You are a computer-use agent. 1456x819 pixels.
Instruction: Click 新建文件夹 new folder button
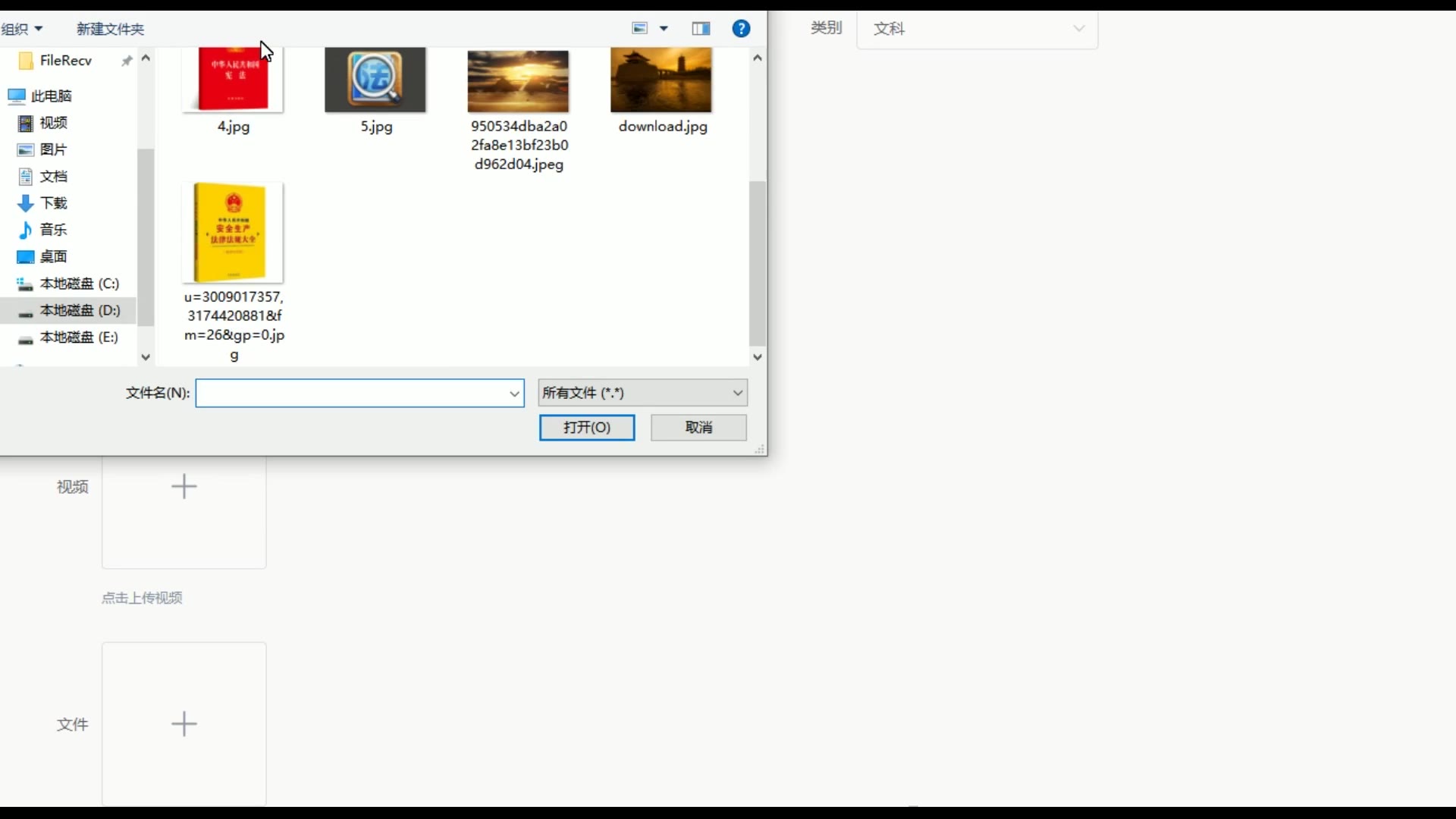coord(110,29)
